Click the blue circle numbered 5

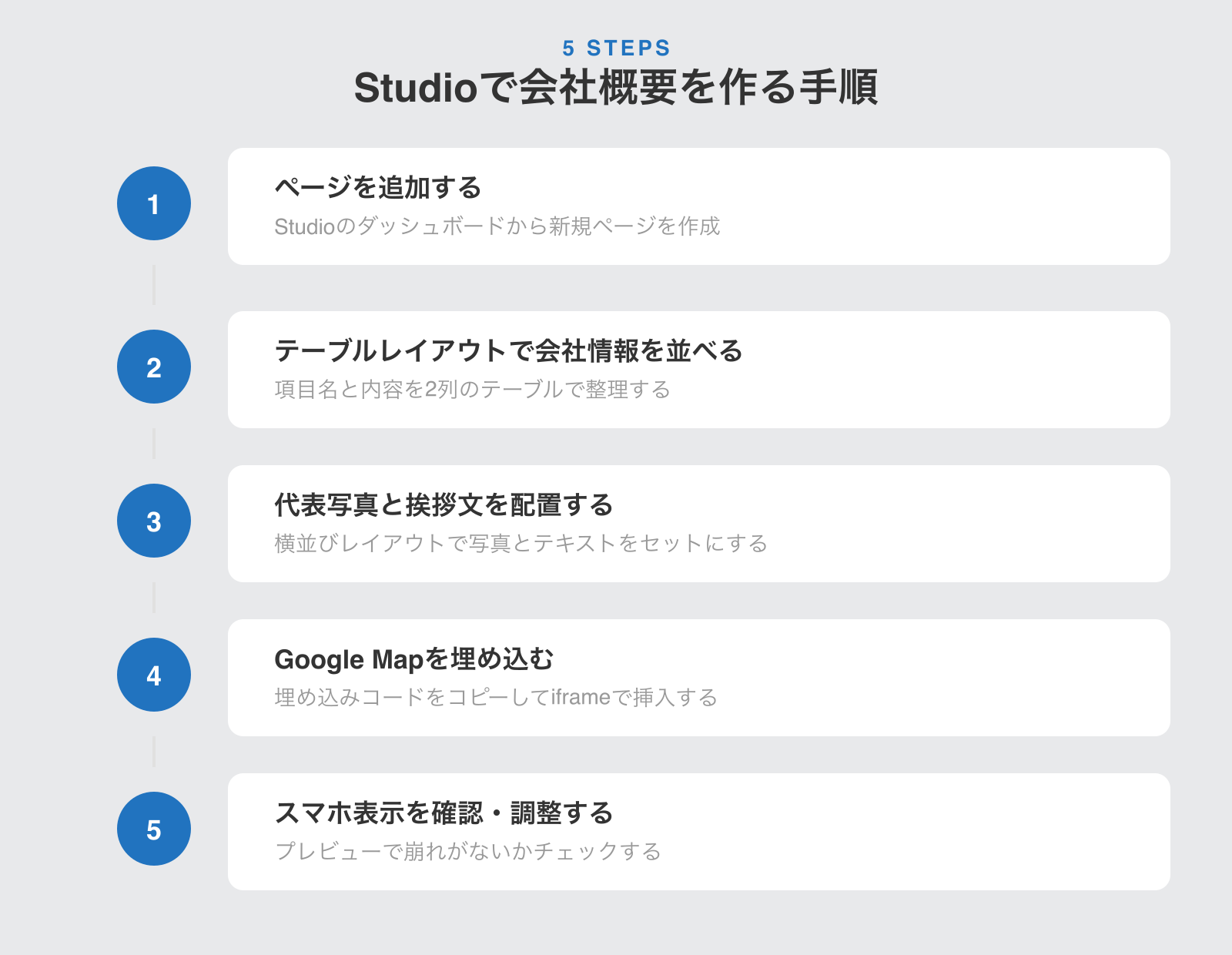pyautogui.click(x=154, y=829)
